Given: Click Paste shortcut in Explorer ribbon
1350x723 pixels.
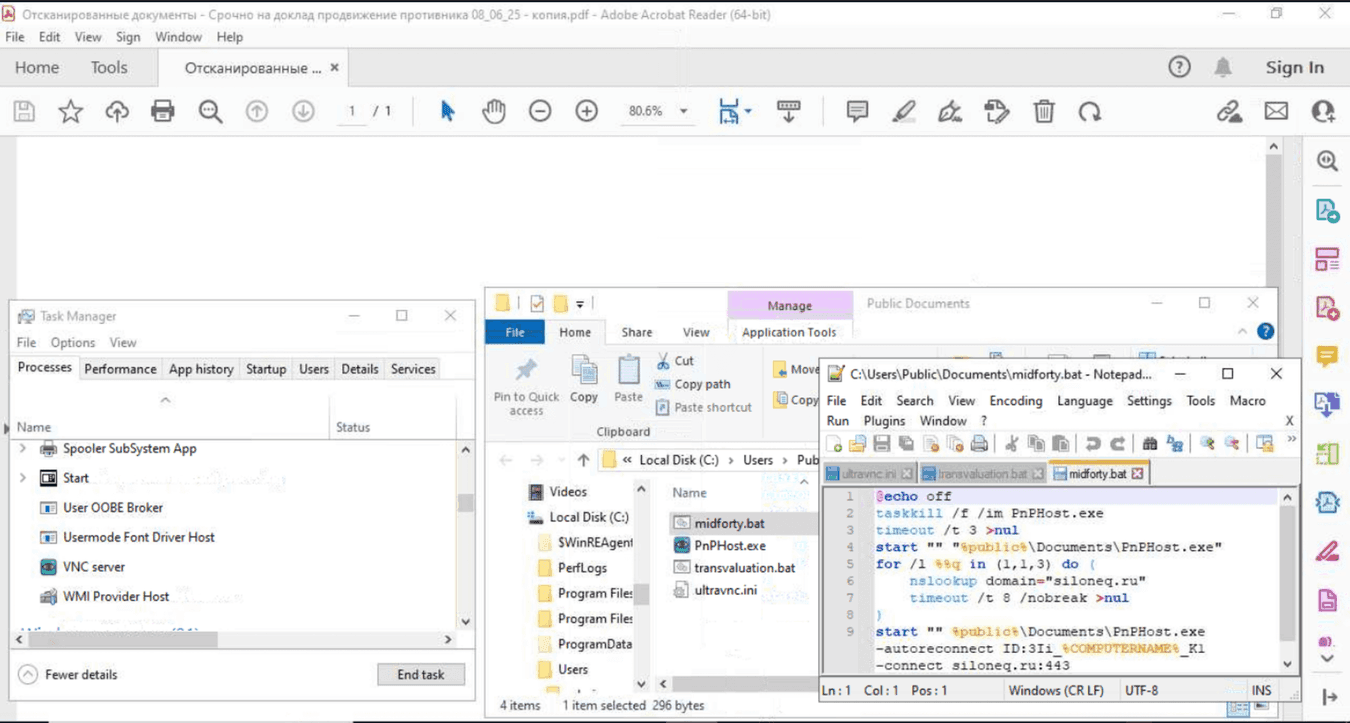Looking at the screenshot, I should click(x=703, y=407).
